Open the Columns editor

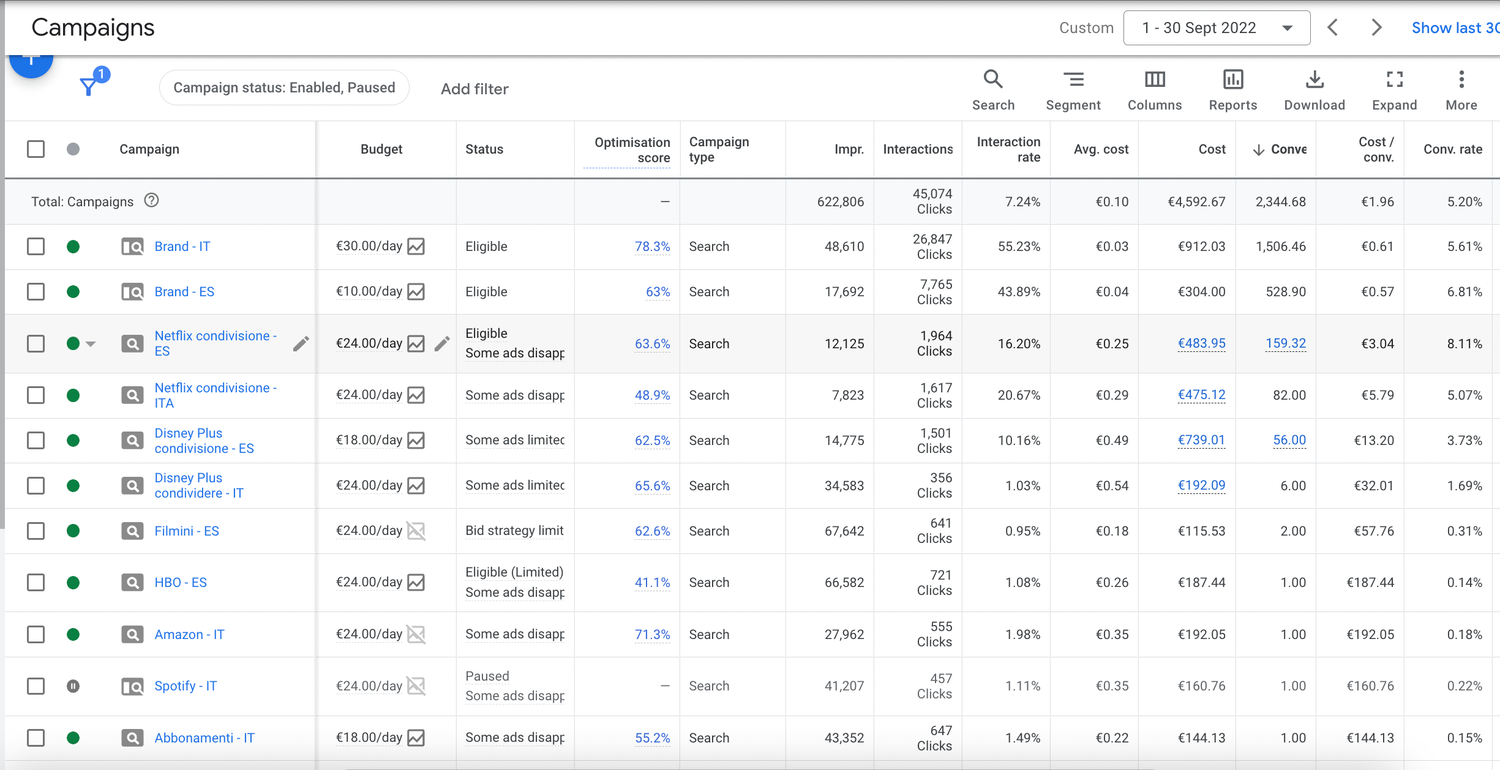pyautogui.click(x=1155, y=89)
